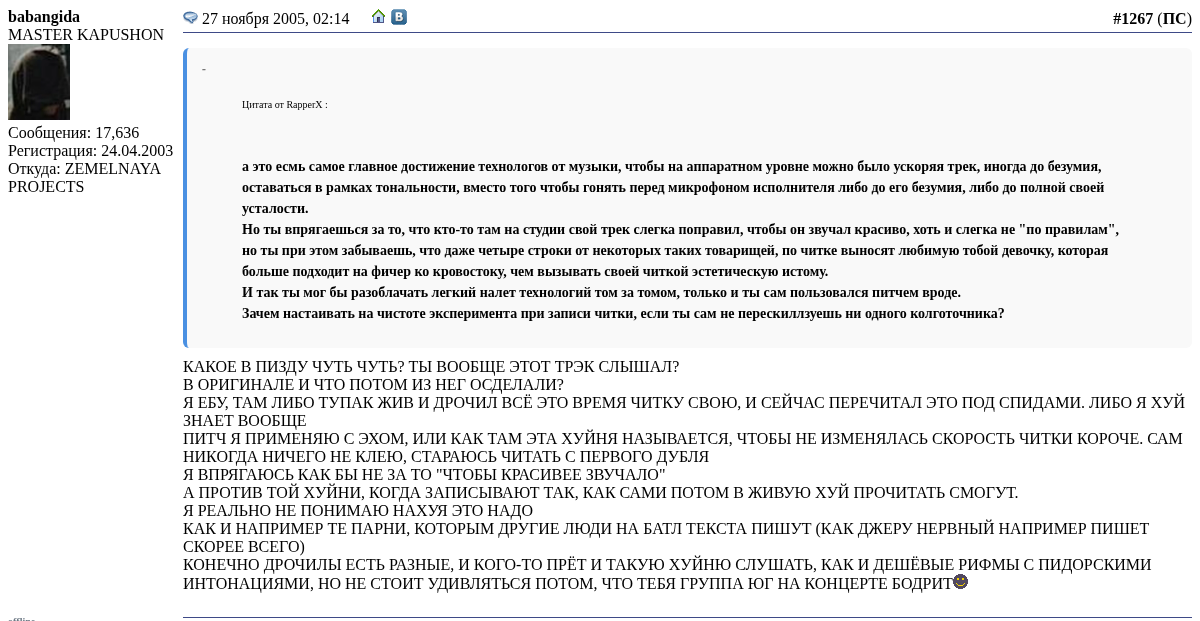Click the tiny offline status label
1200x621 pixels.
tap(21, 619)
